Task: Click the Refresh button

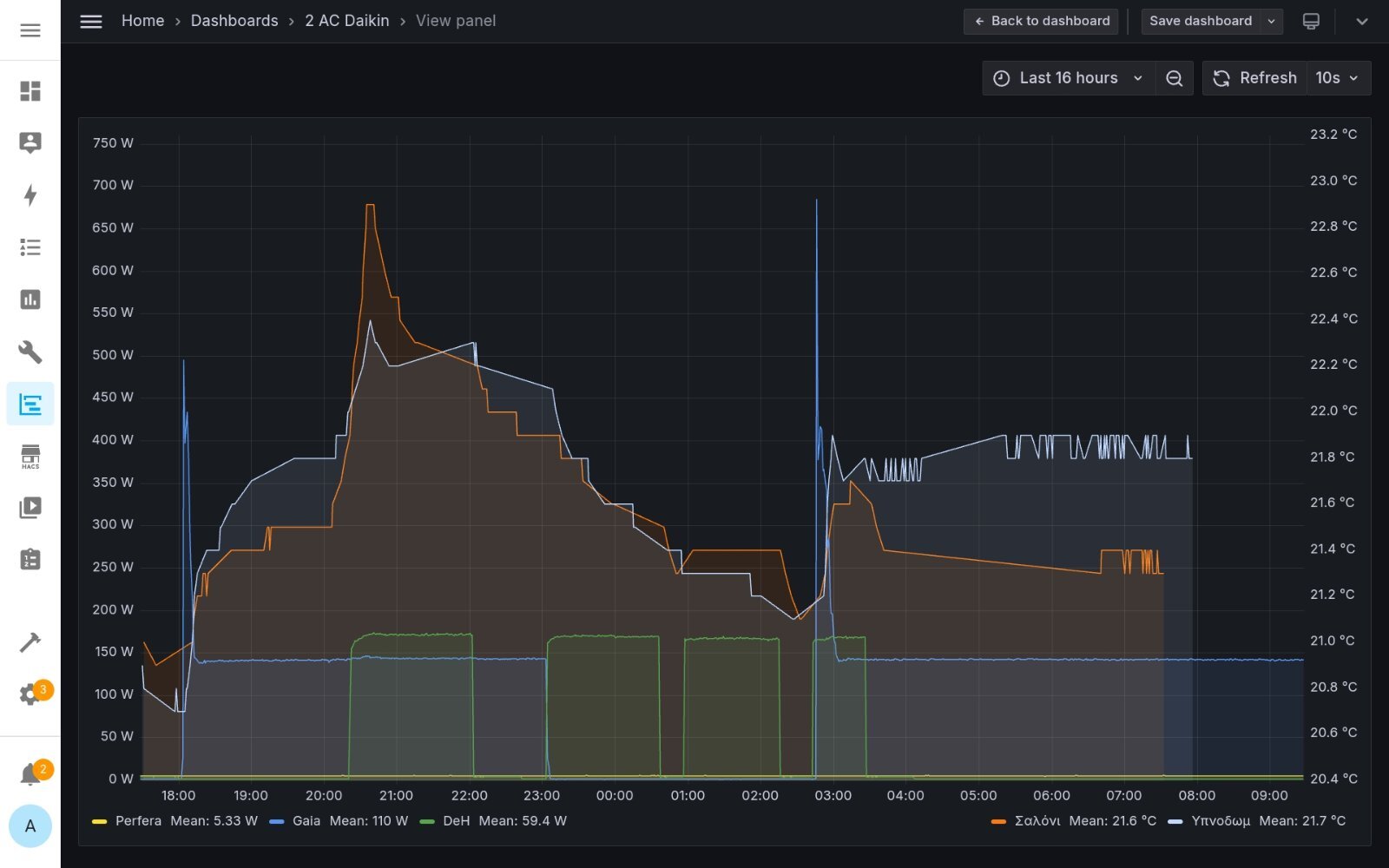Action: coord(1254,78)
